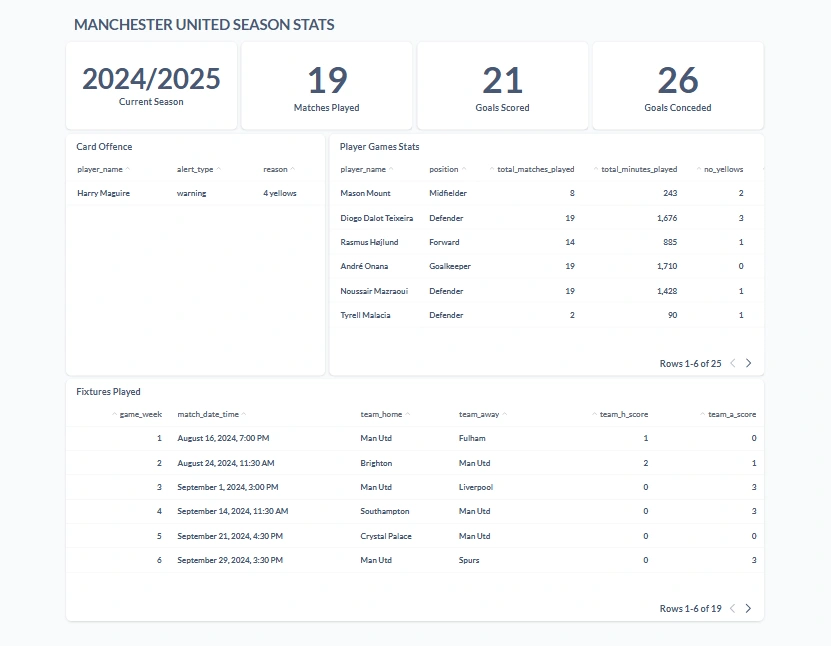
Task: Click the Fixtures Played panel title
Action: [x=108, y=392]
